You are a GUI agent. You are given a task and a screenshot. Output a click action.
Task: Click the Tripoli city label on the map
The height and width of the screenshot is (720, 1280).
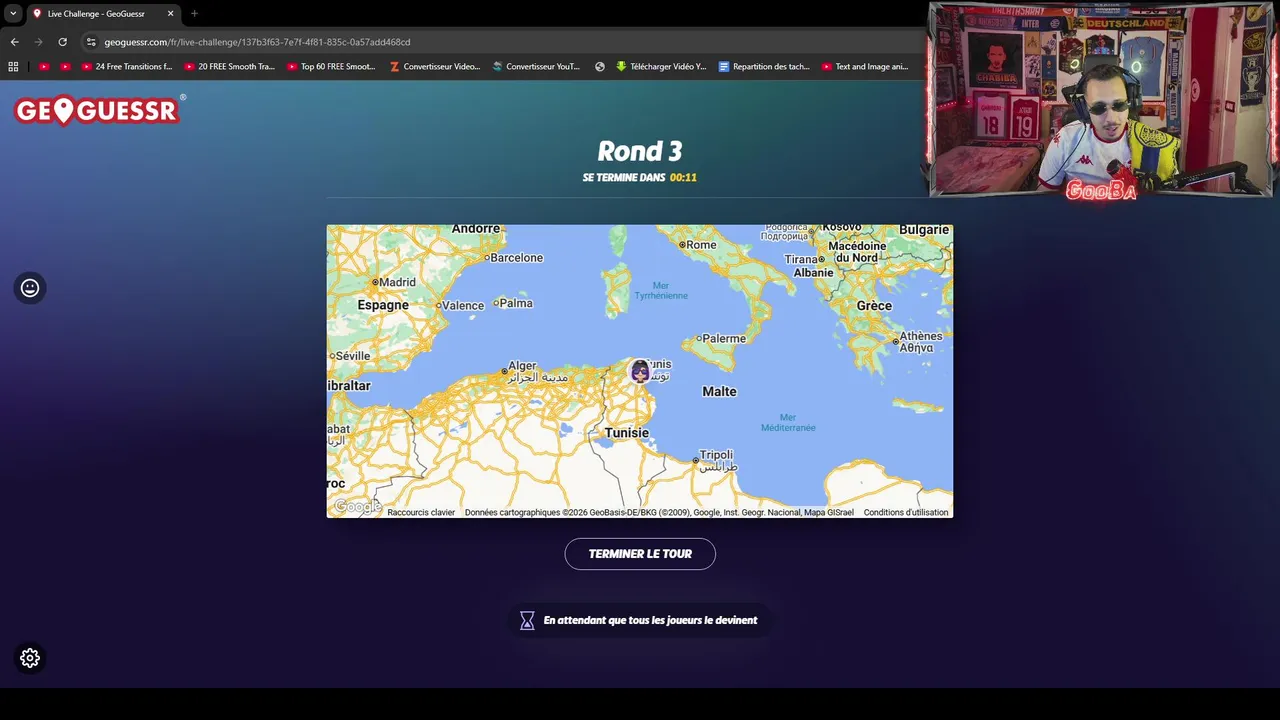[x=716, y=455]
